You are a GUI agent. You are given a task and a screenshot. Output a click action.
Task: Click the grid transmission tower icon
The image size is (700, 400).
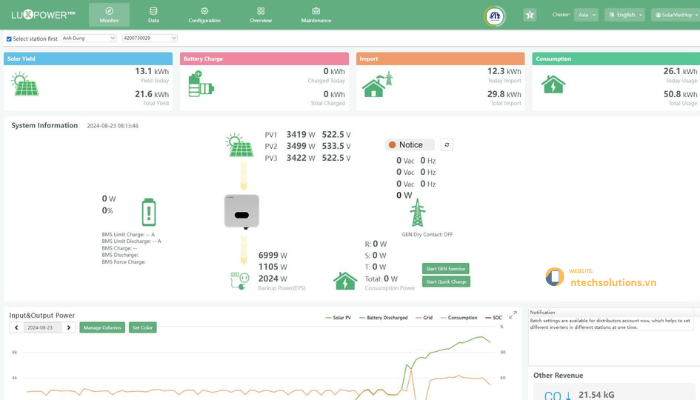pyautogui.click(x=414, y=212)
